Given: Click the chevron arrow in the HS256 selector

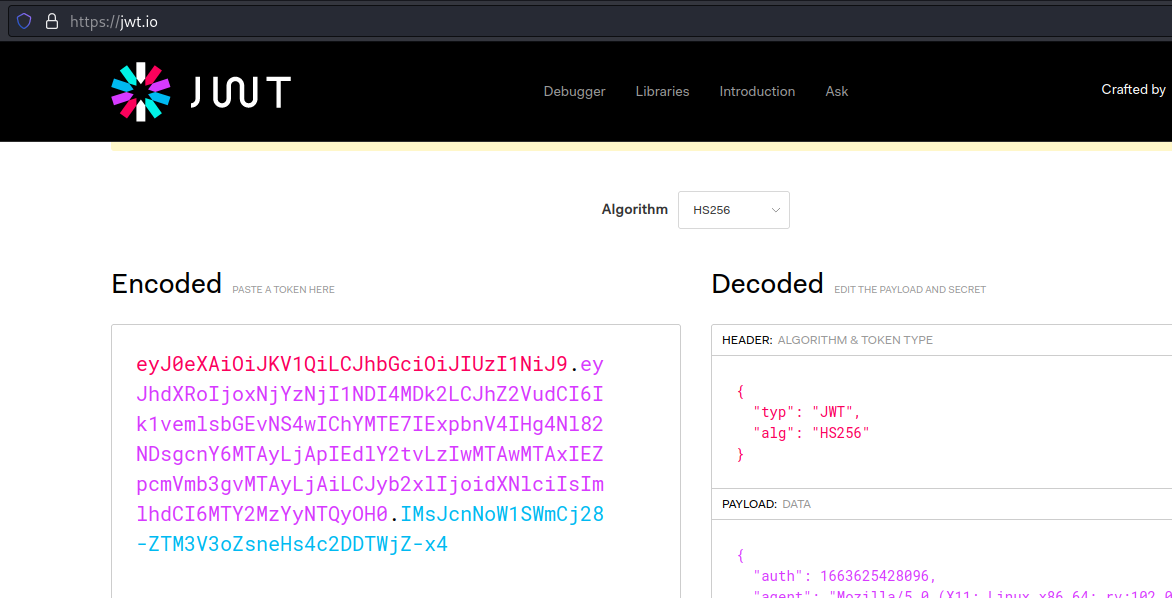Looking at the screenshot, I should 775,210.
